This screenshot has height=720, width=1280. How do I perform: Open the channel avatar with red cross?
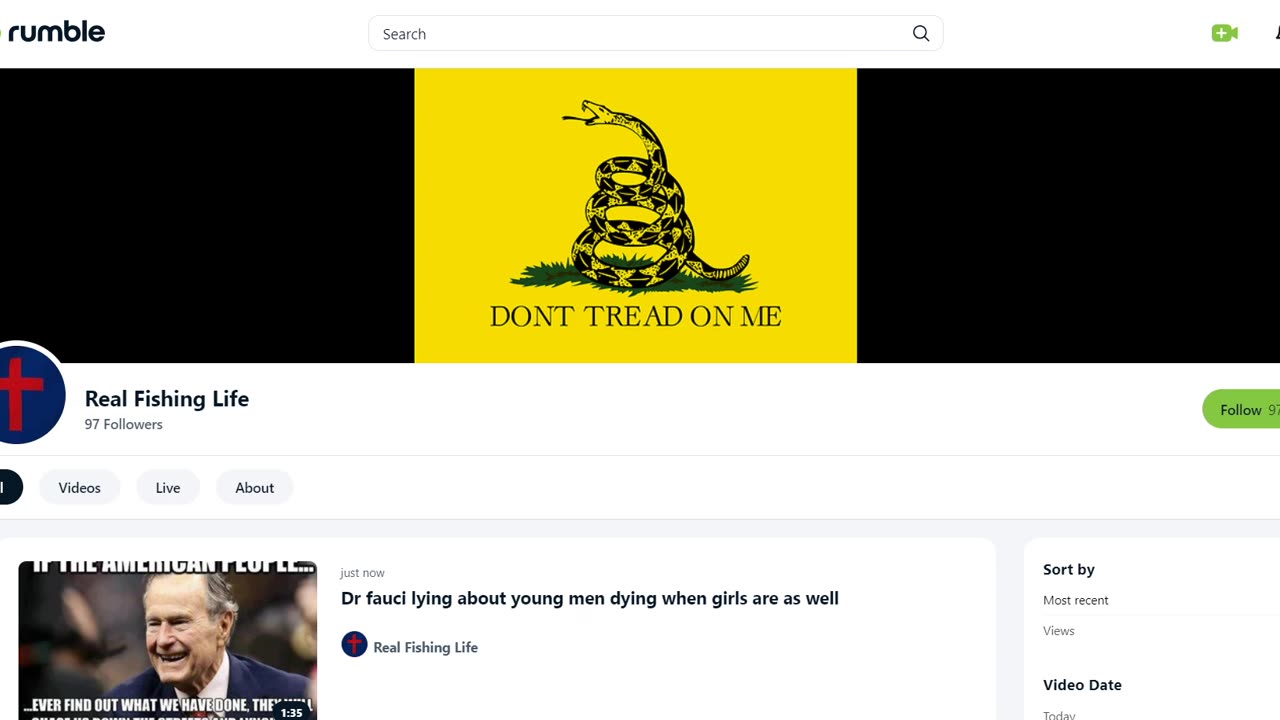tap(30, 394)
